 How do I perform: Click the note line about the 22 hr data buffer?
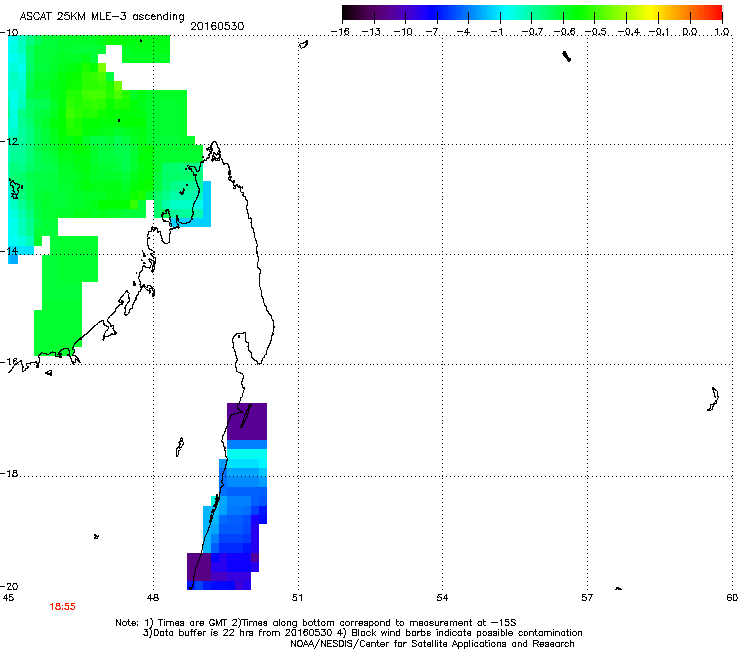[x=362, y=633]
